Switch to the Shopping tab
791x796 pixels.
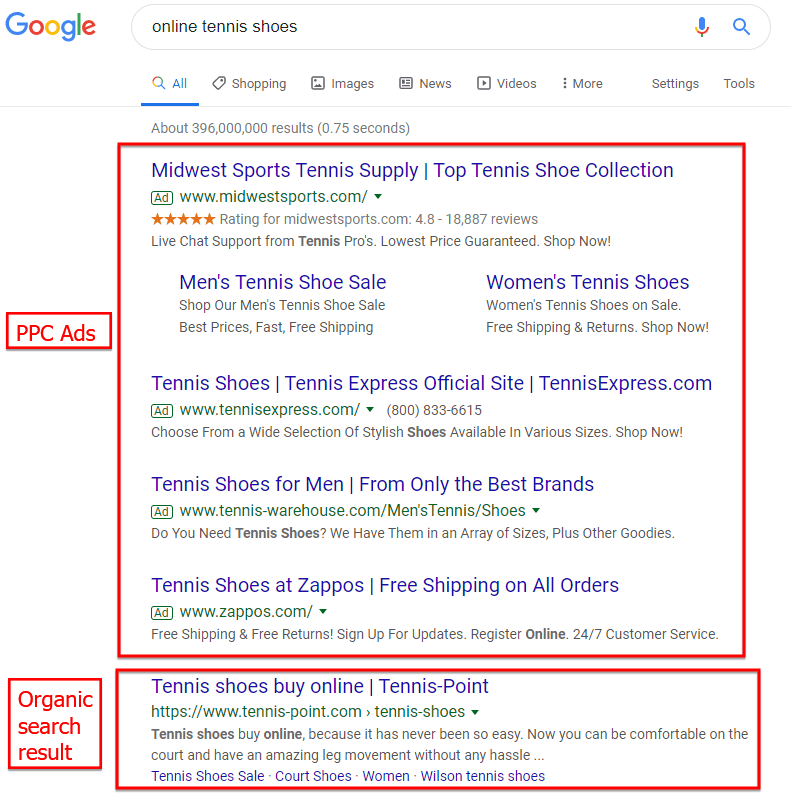[249, 83]
